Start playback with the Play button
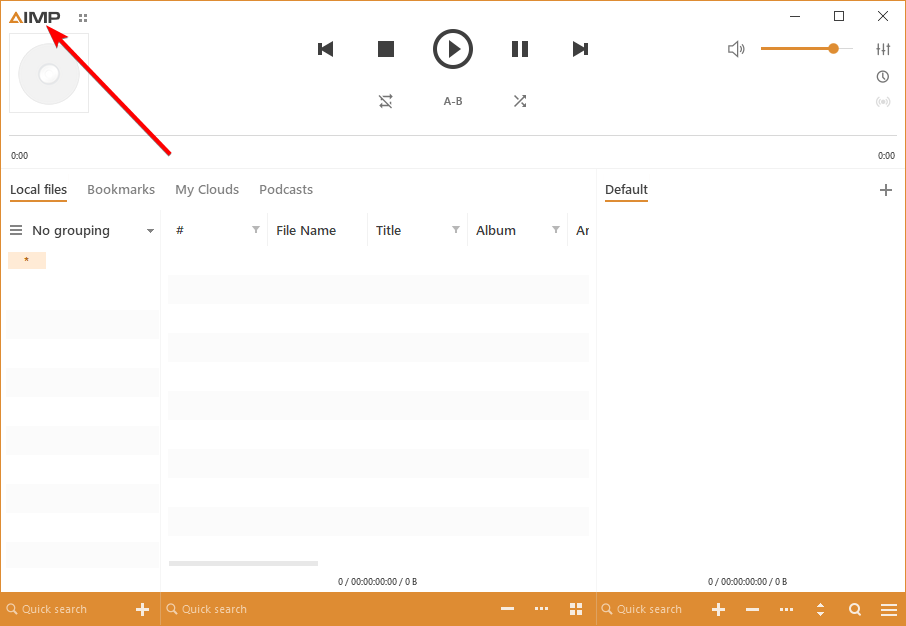This screenshot has width=906, height=626. point(453,49)
